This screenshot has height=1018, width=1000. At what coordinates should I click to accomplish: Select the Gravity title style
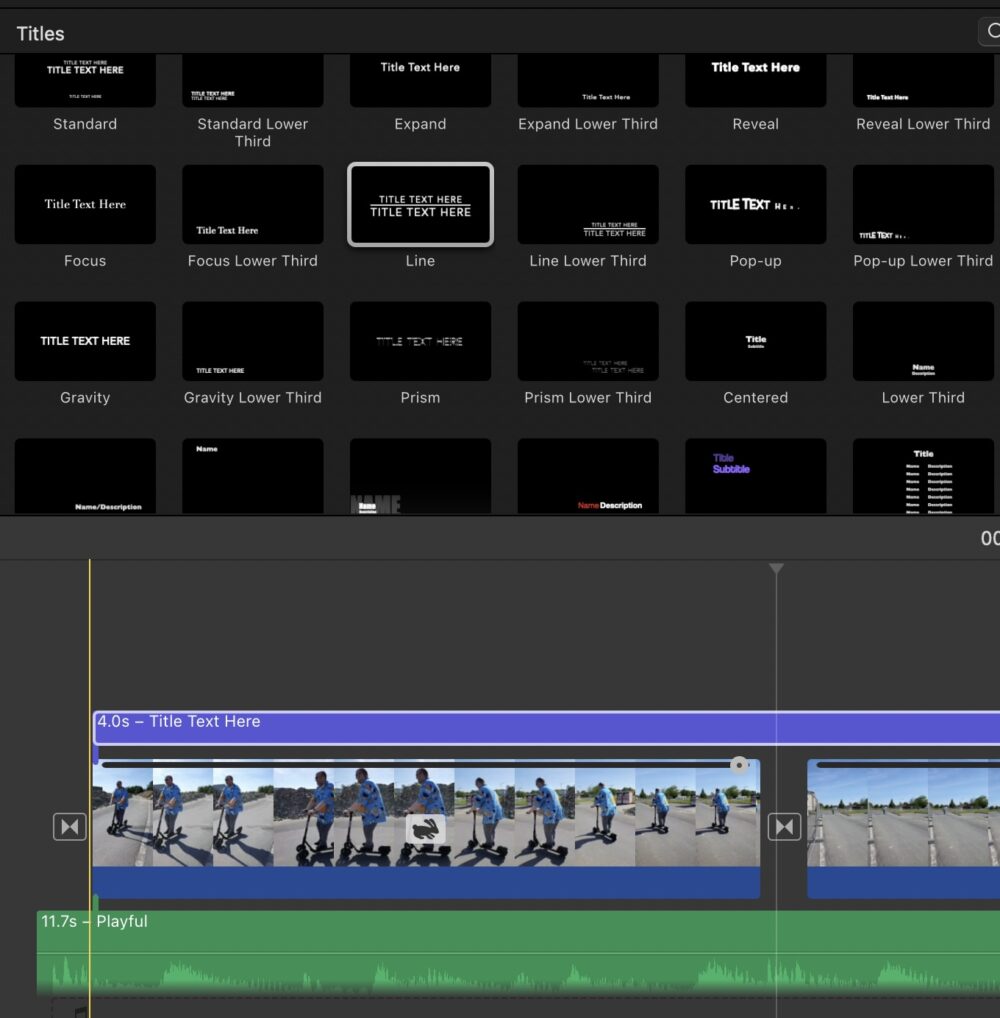[85, 341]
